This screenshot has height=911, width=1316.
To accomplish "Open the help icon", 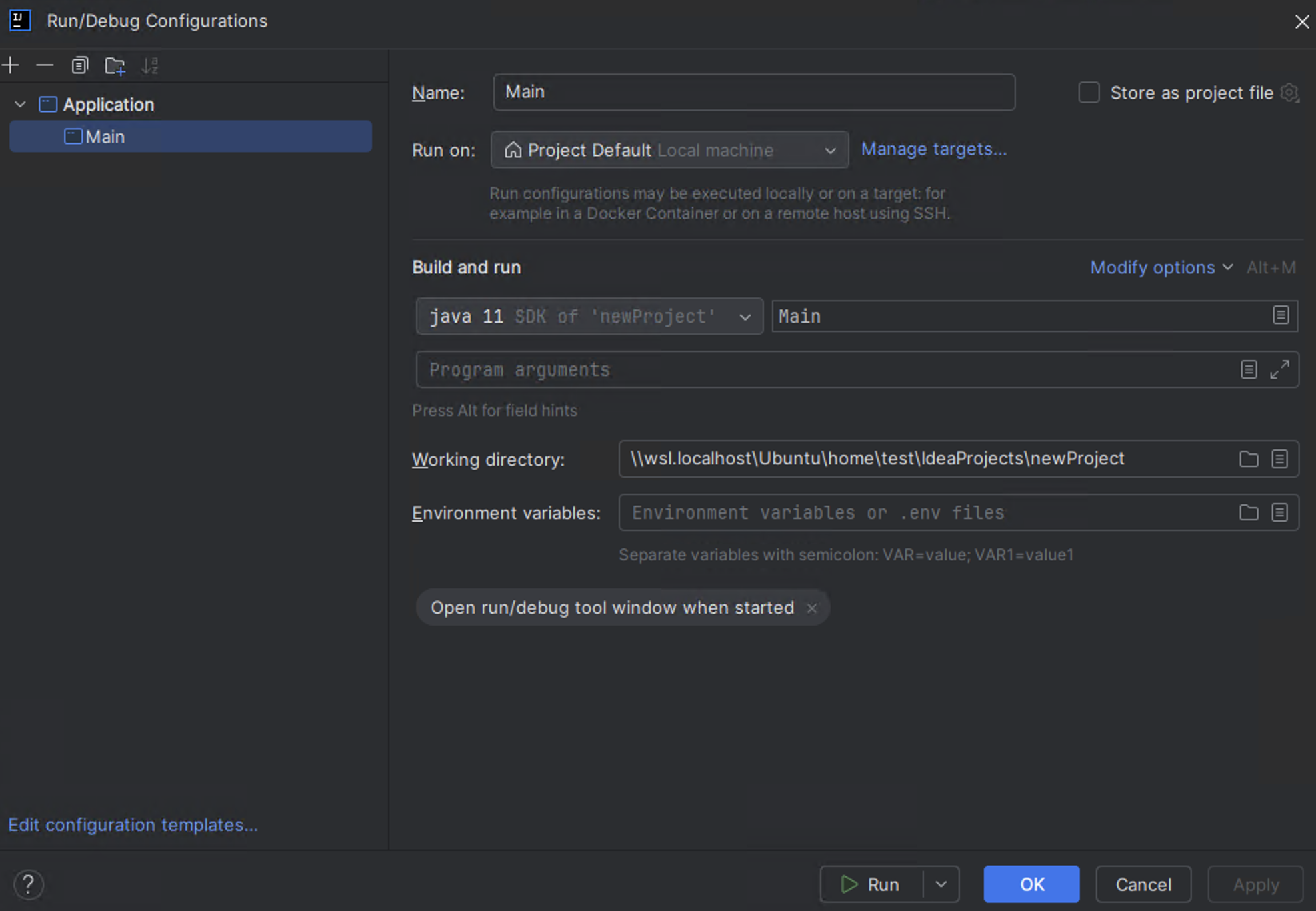I will [29, 884].
